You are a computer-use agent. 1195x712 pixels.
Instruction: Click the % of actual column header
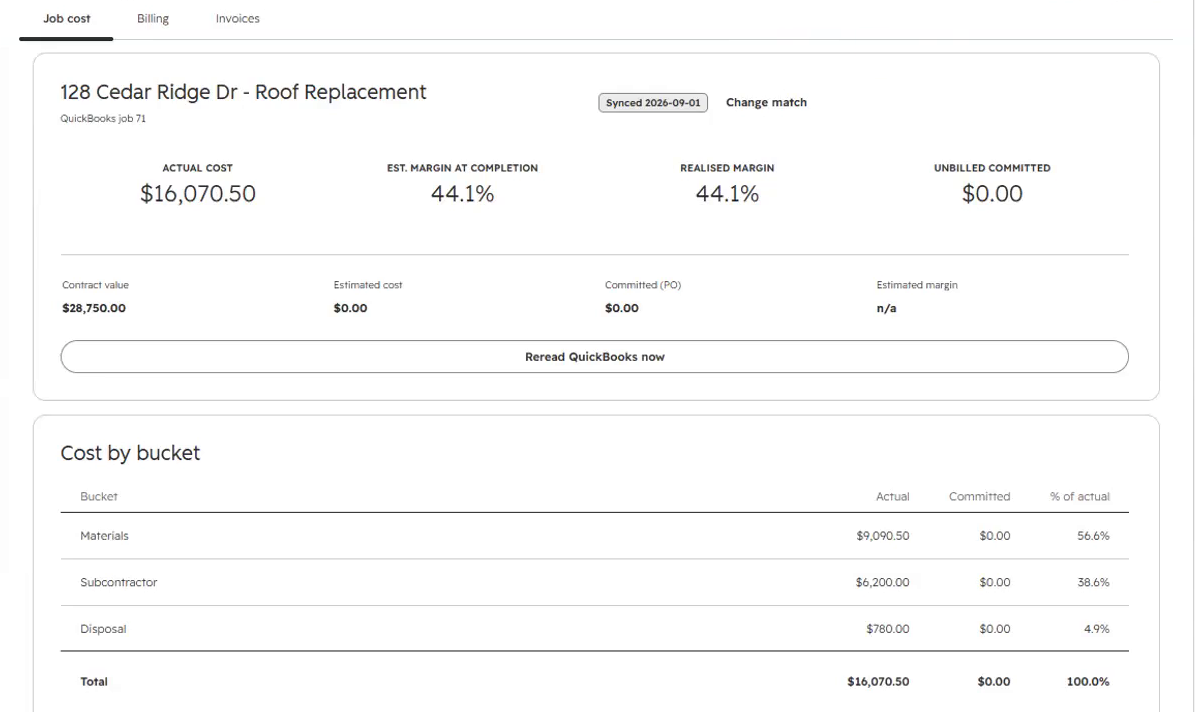[x=1079, y=496]
